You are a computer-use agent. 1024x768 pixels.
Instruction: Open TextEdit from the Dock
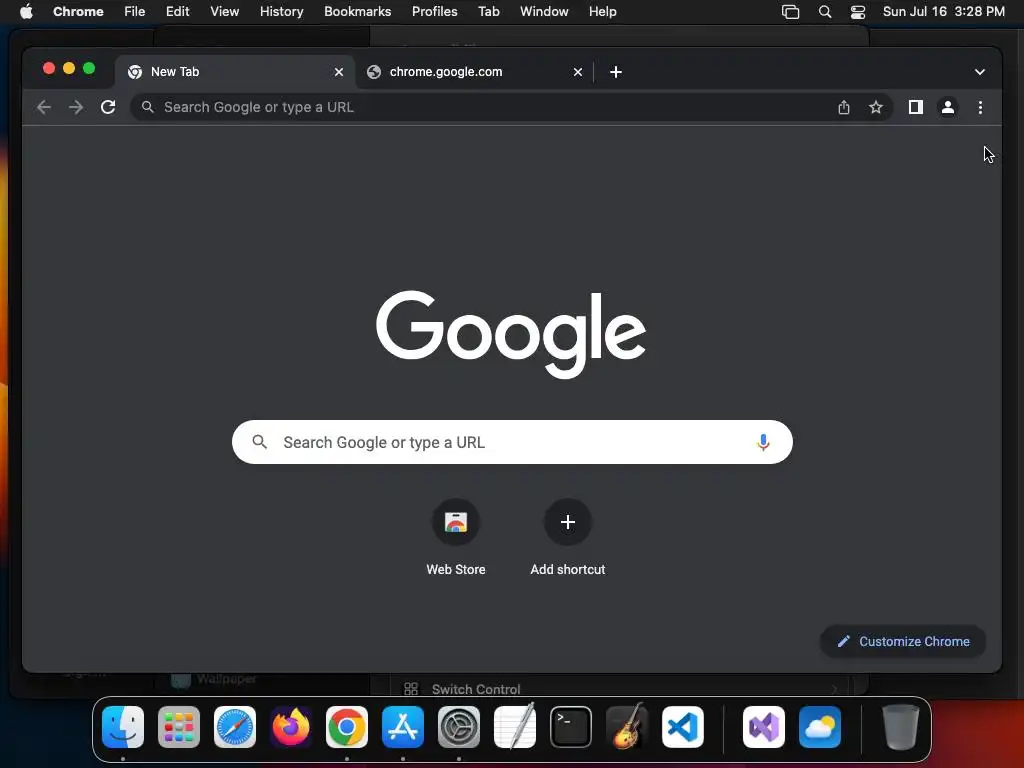click(x=515, y=727)
